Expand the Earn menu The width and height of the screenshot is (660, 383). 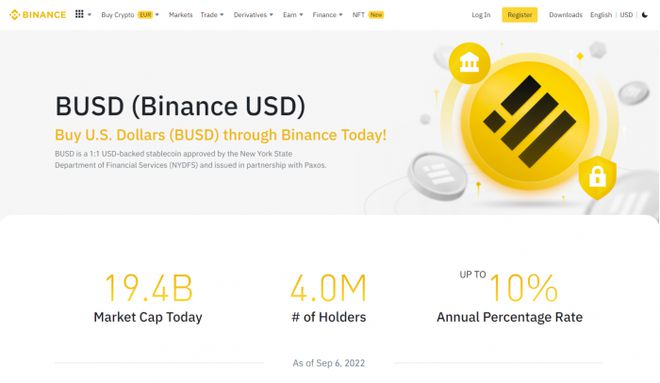[x=293, y=15]
